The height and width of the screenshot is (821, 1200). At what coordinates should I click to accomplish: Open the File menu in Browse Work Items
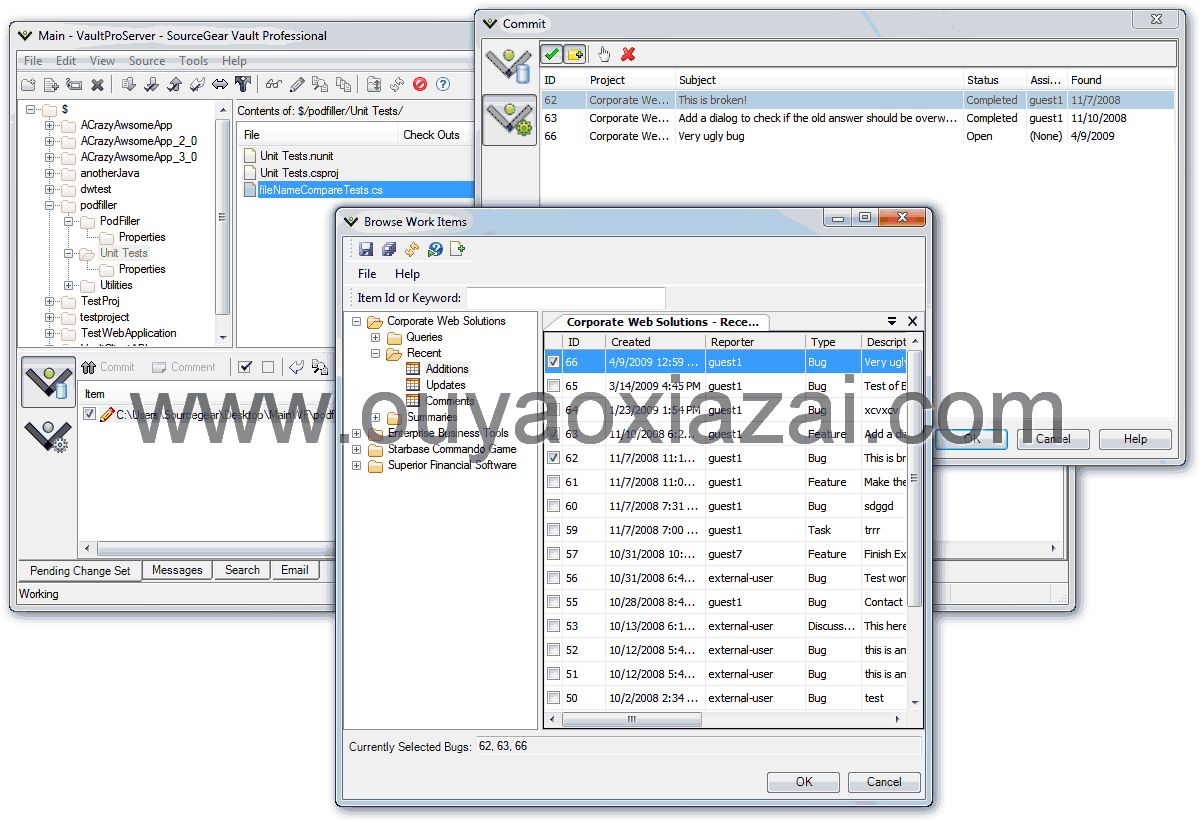(367, 273)
